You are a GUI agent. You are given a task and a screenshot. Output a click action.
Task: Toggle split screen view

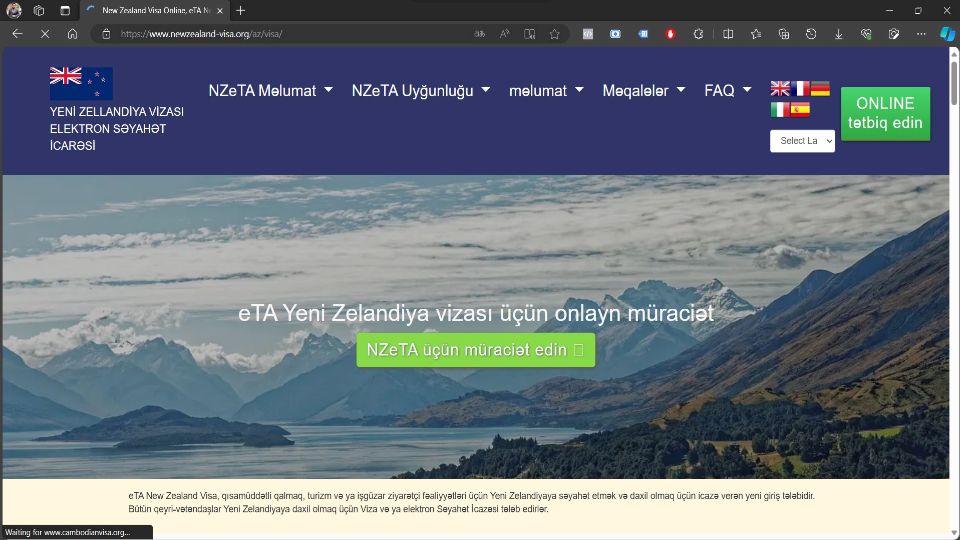[x=728, y=34]
